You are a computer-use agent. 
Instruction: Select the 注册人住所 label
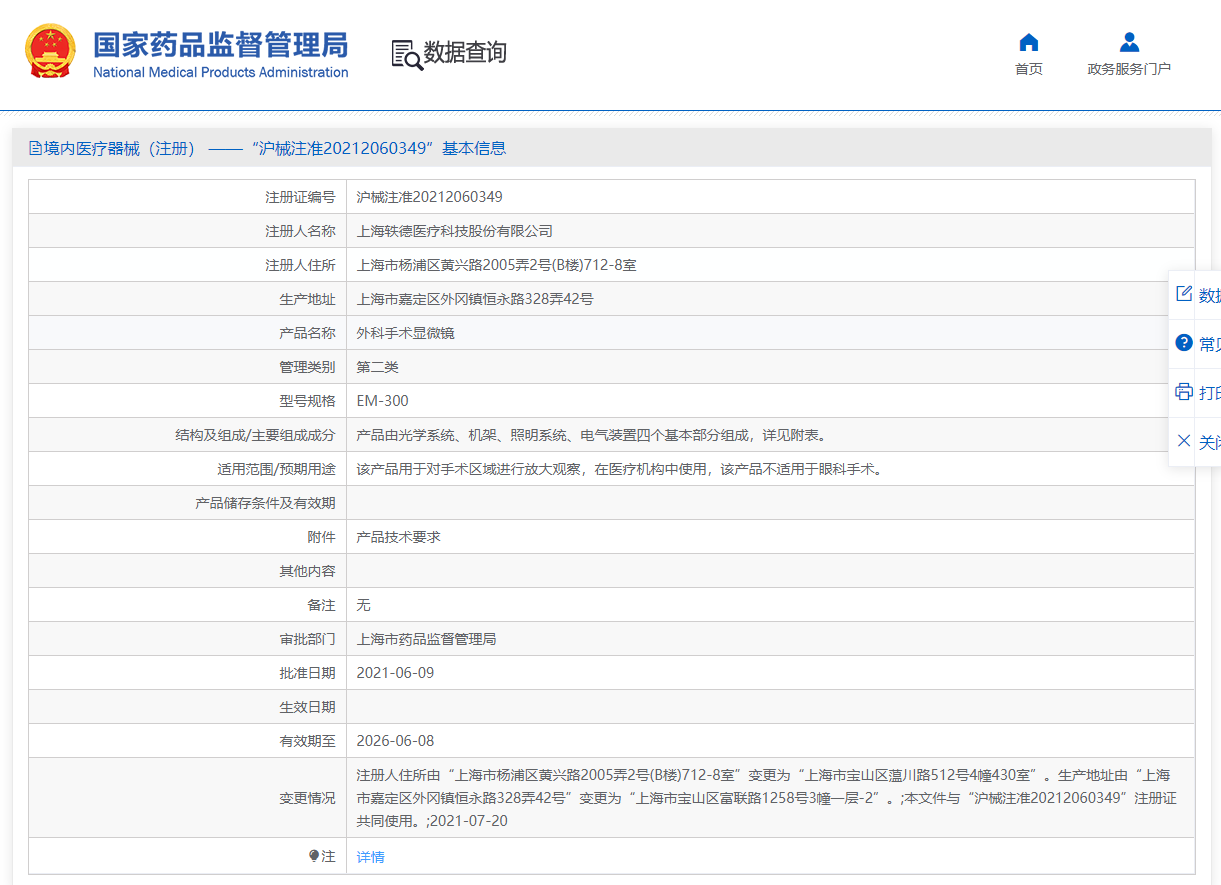click(300, 265)
